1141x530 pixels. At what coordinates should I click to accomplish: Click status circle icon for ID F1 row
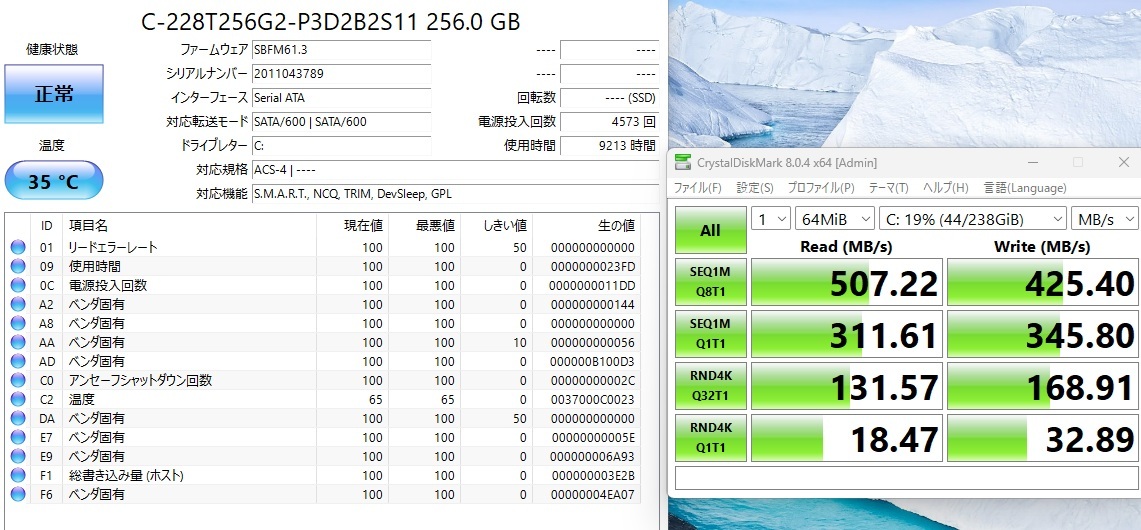click(x=17, y=475)
